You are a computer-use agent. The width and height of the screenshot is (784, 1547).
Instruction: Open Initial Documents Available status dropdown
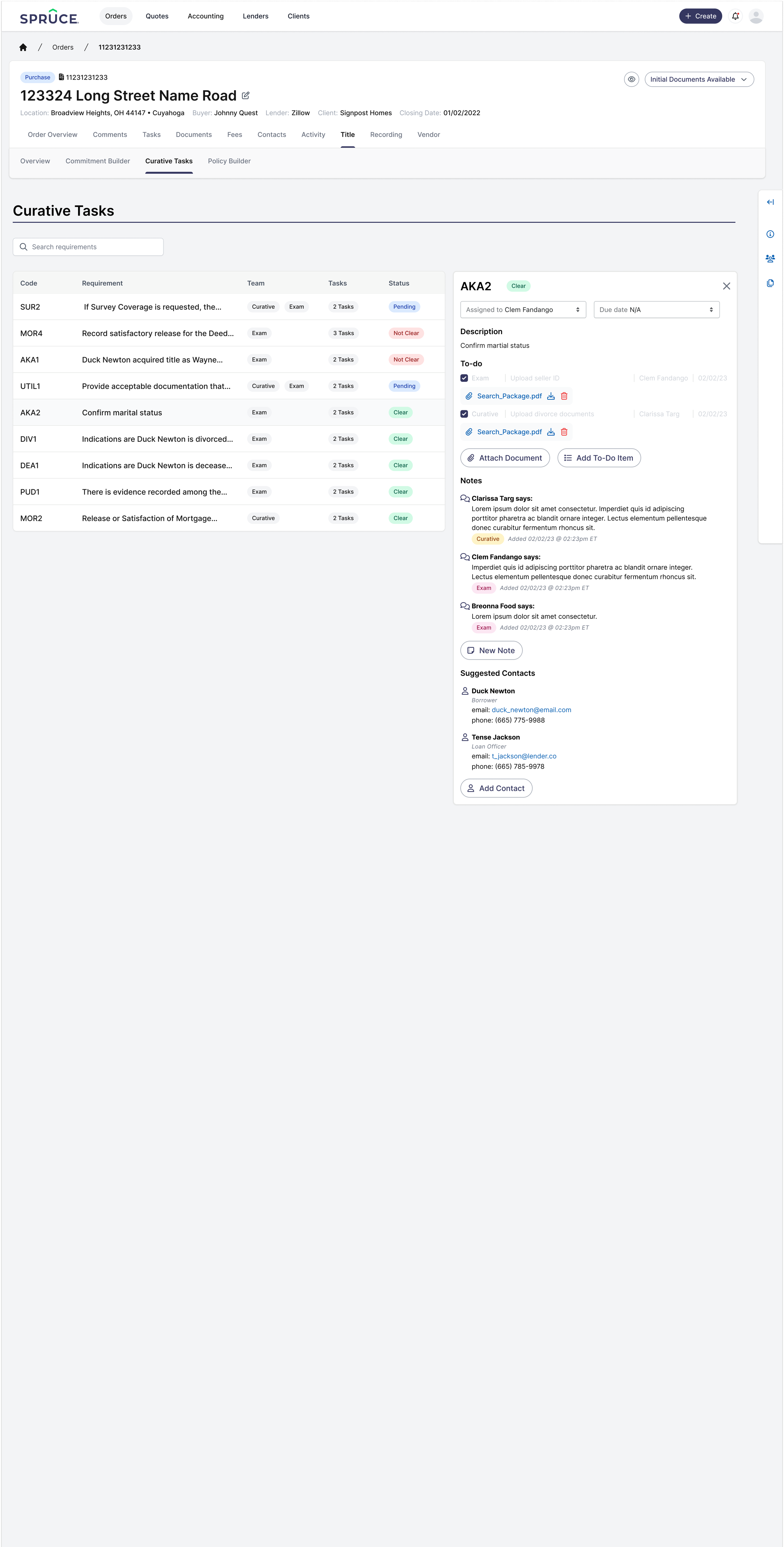(699, 79)
